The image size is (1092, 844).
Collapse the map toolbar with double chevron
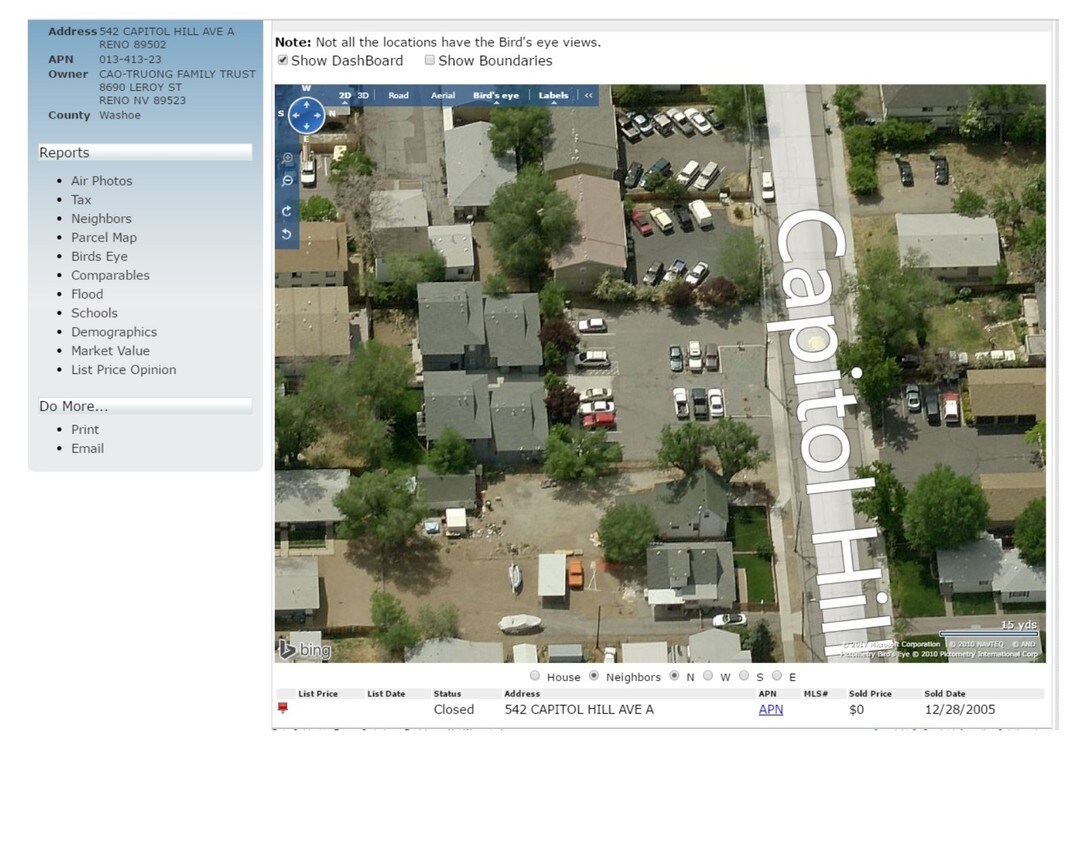coord(589,96)
